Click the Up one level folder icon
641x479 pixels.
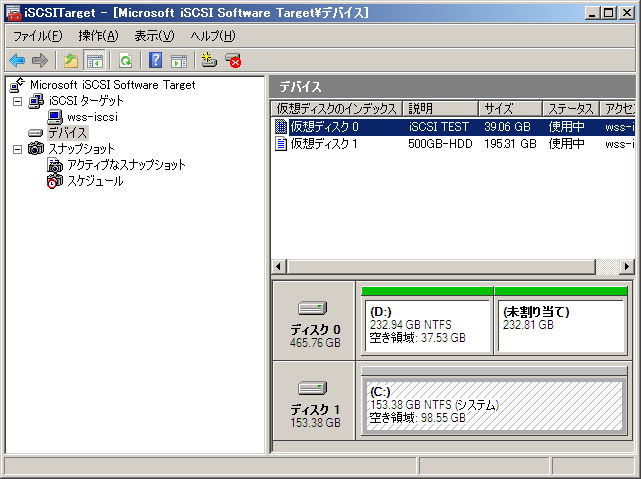coord(71,61)
